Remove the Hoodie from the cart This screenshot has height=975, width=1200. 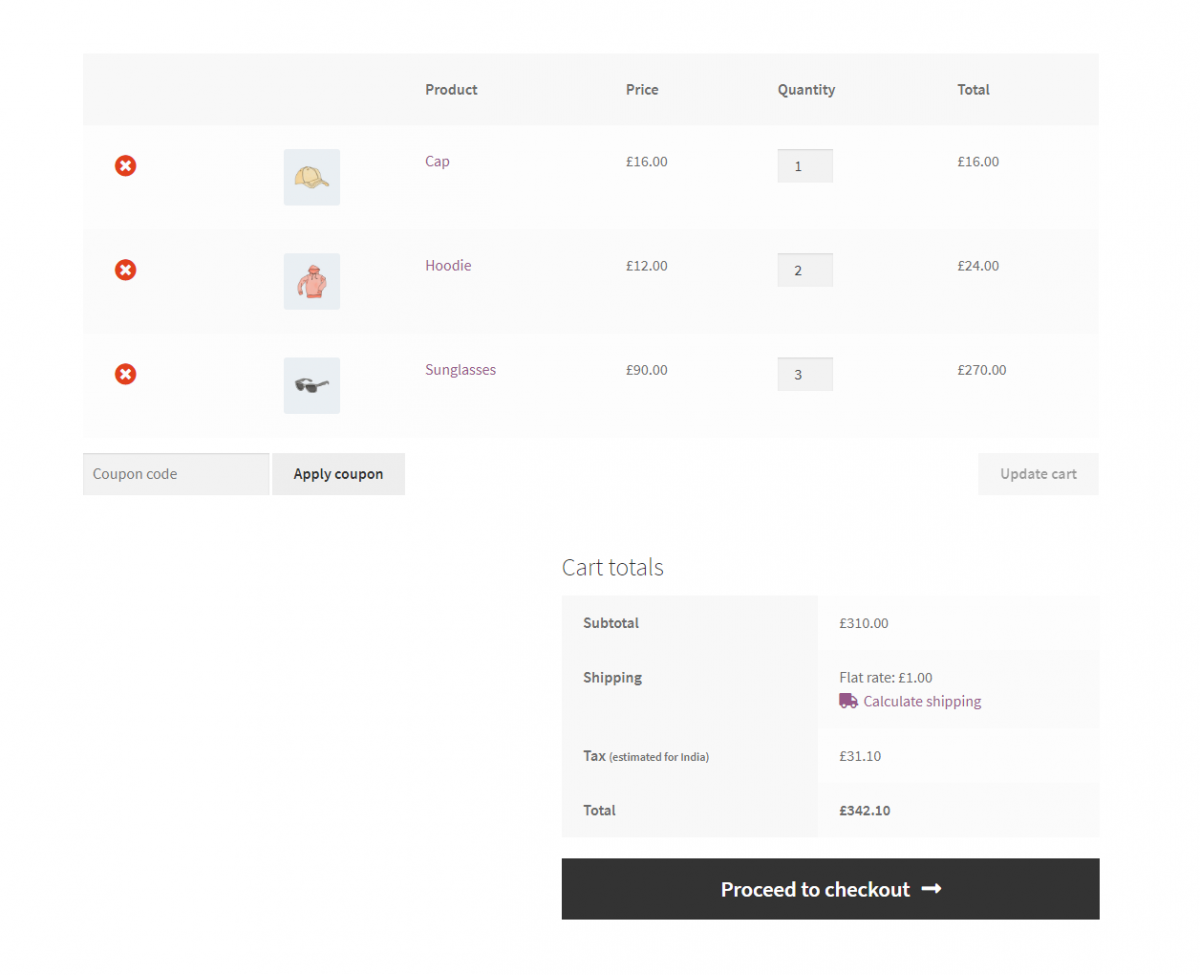125,269
